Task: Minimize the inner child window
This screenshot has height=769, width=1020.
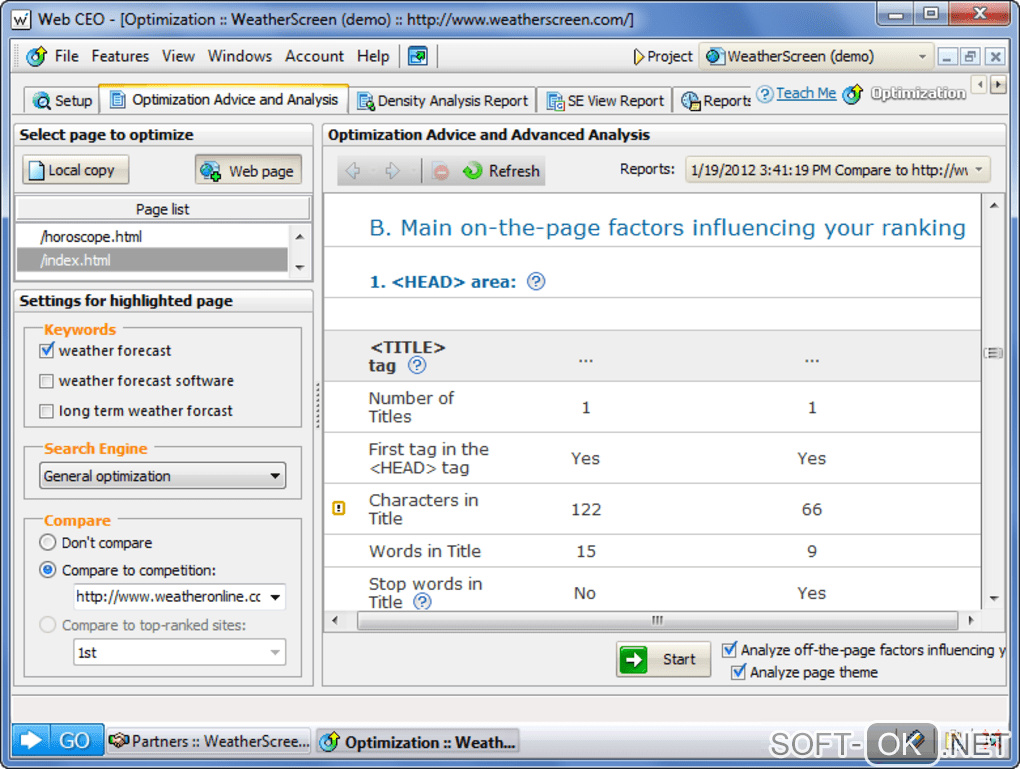Action: pyautogui.click(x=946, y=57)
